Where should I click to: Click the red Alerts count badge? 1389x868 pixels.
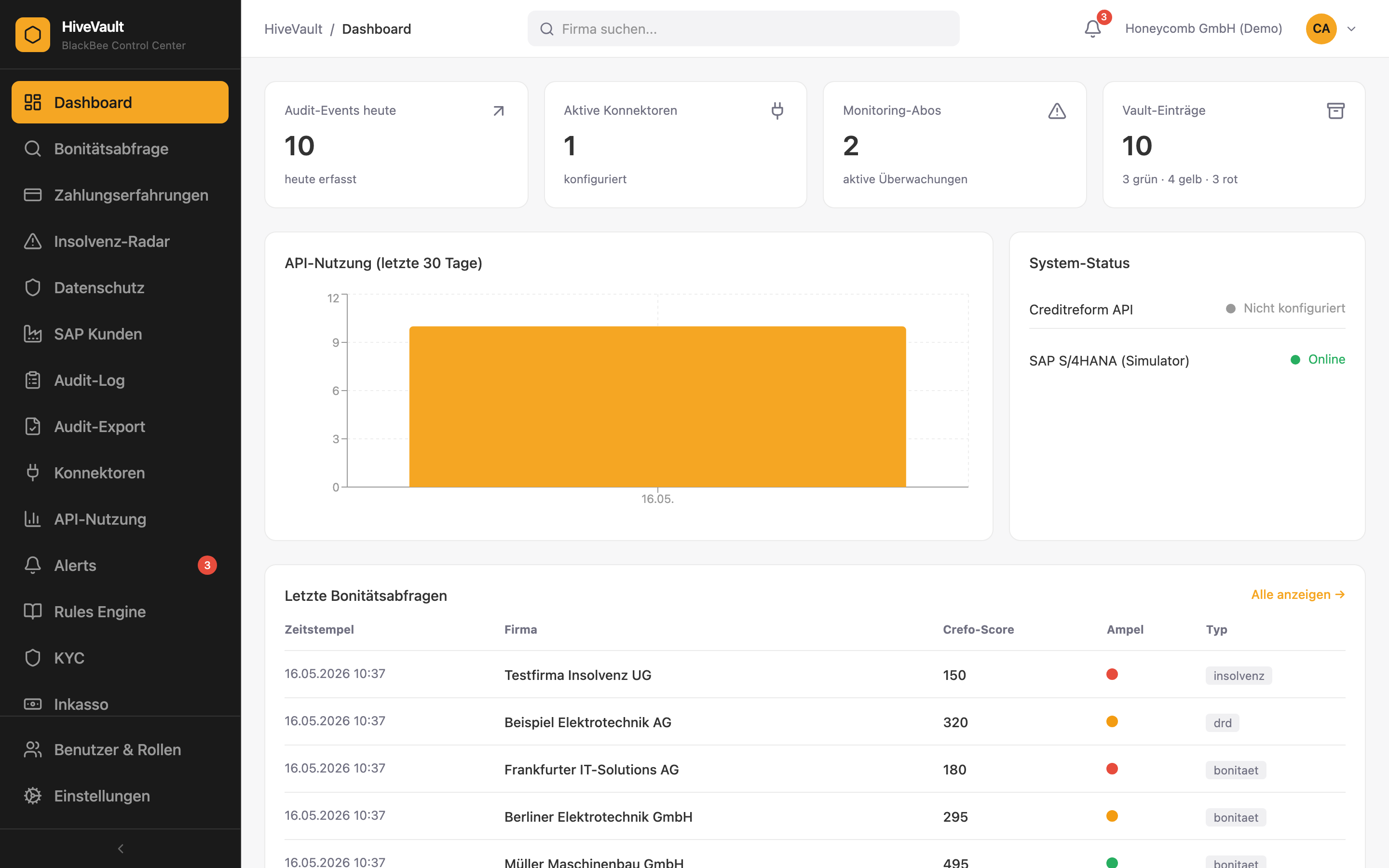tap(207, 566)
